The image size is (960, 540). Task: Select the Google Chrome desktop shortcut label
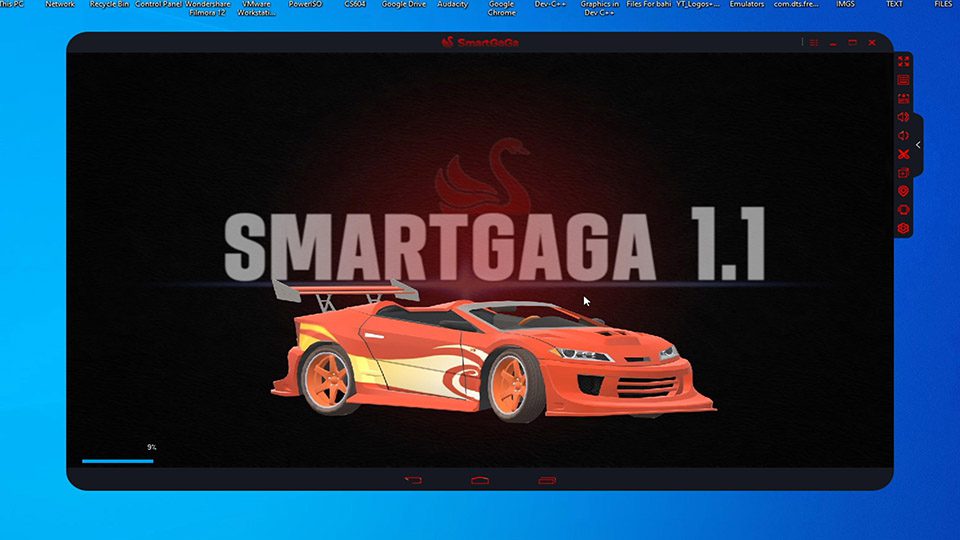pos(501,7)
